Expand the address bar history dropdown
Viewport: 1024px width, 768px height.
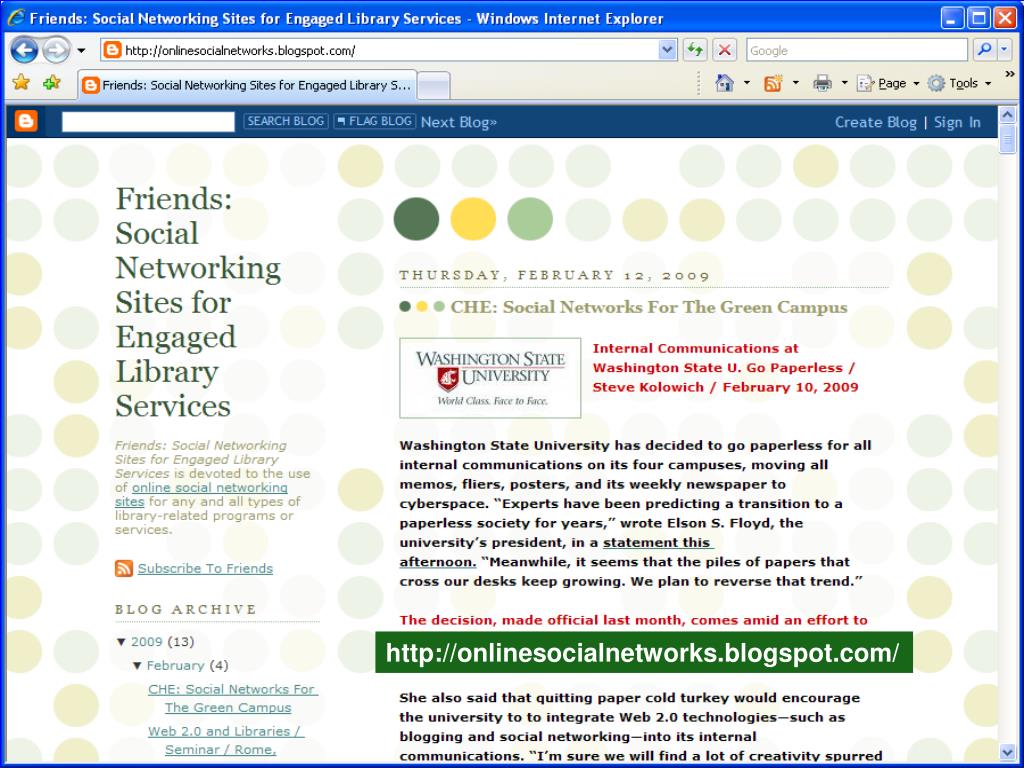(x=667, y=50)
